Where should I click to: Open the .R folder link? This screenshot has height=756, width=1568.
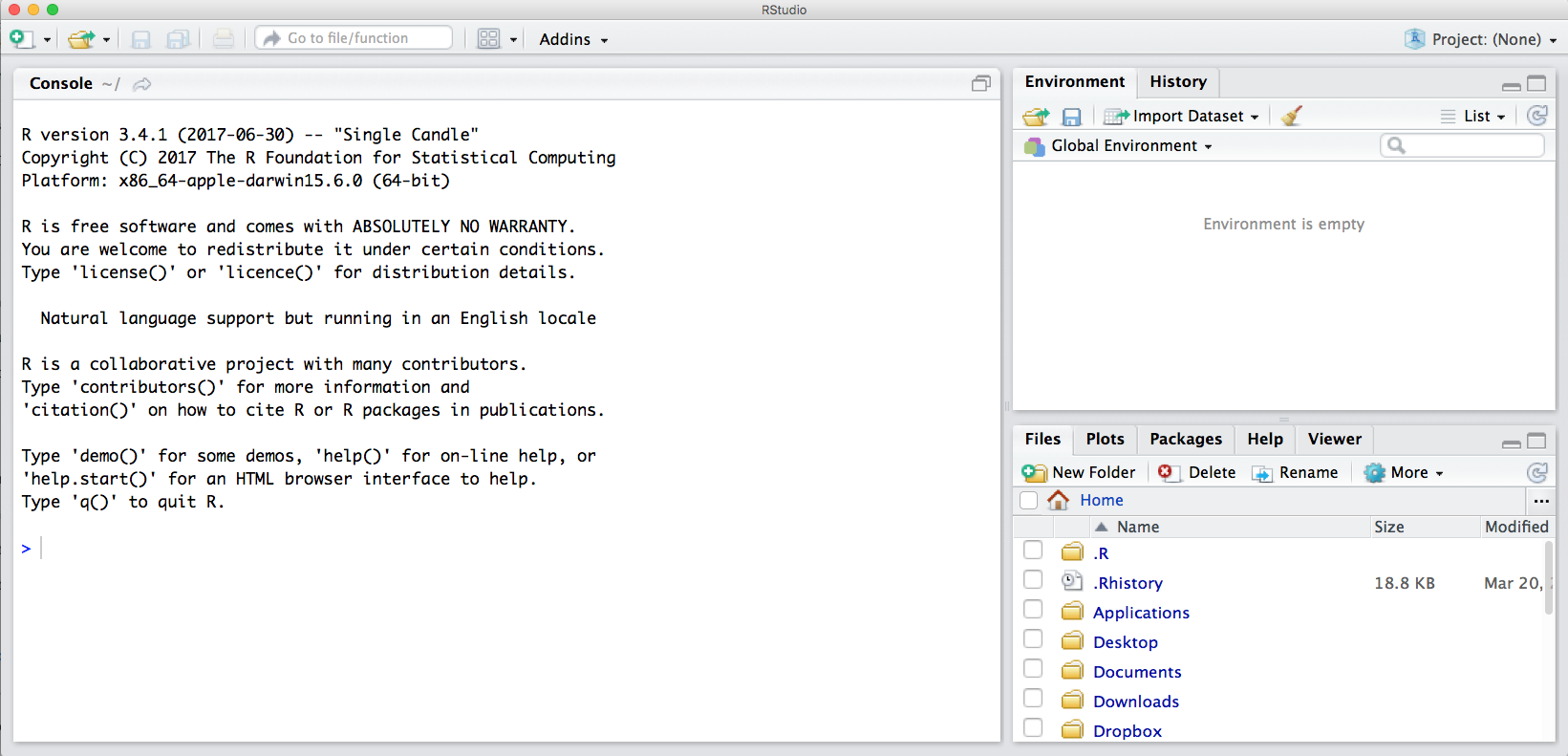(x=1101, y=554)
